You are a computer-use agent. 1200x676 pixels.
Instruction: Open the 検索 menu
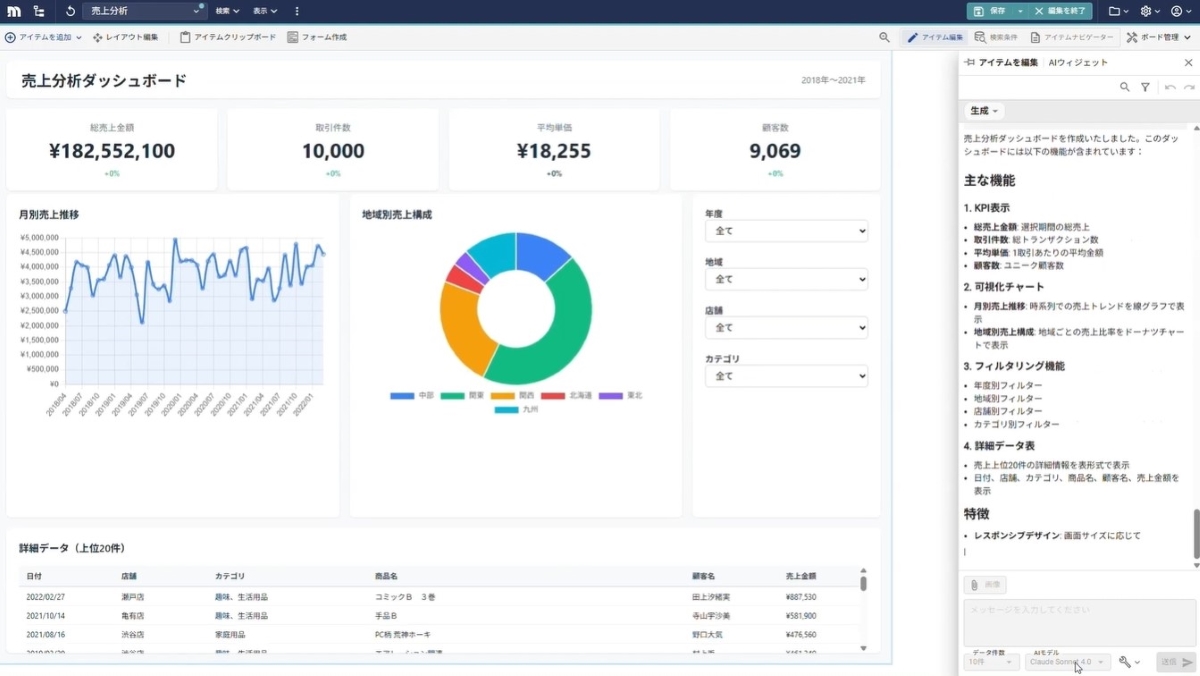(x=227, y=11)
